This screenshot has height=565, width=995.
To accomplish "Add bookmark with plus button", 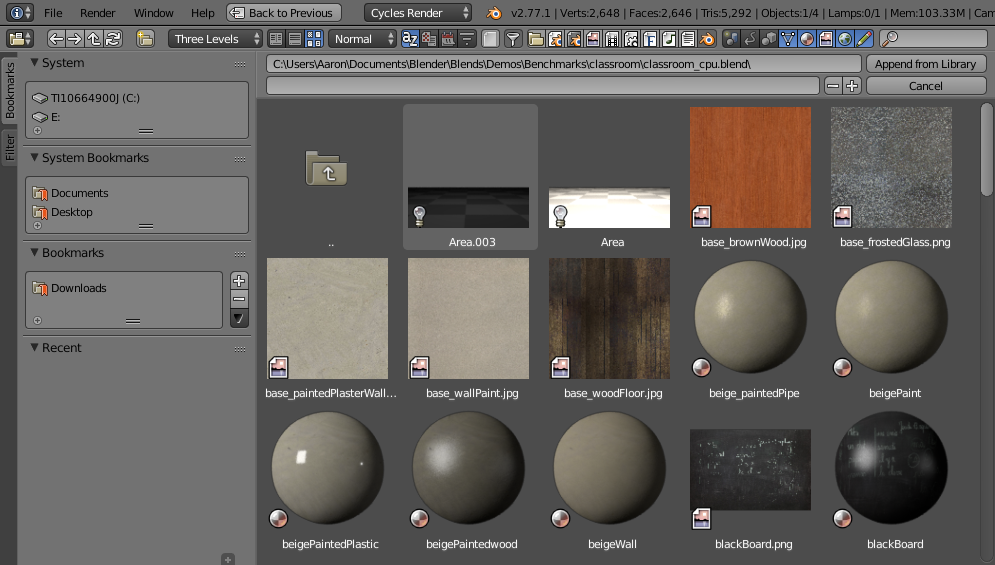I will click(239, 281).
